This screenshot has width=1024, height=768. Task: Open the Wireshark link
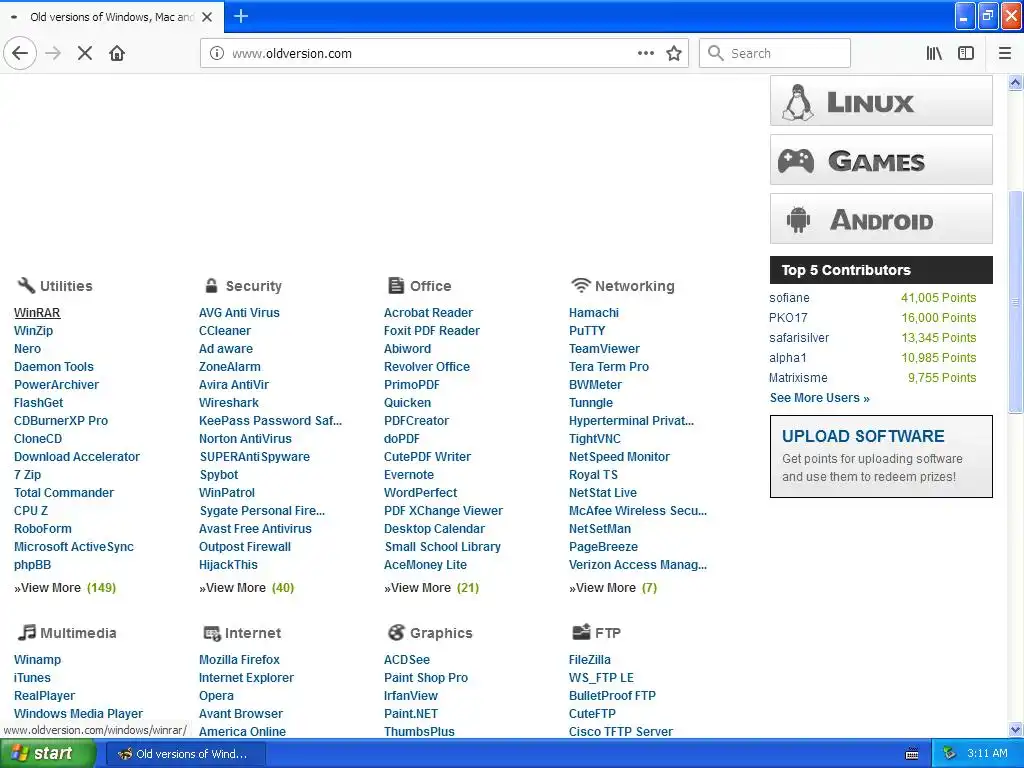pos(229,402)
